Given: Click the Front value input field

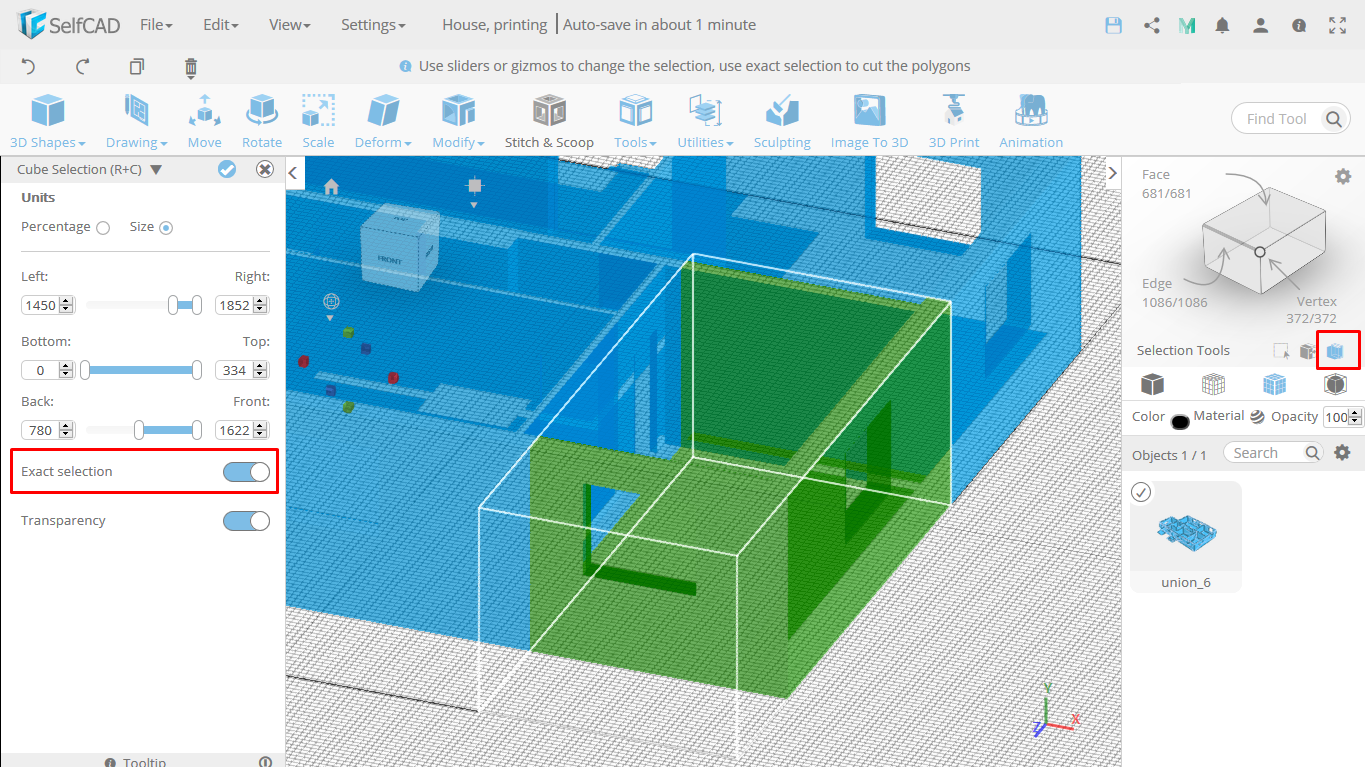Looking at the screenshot, I should (243, 430).
